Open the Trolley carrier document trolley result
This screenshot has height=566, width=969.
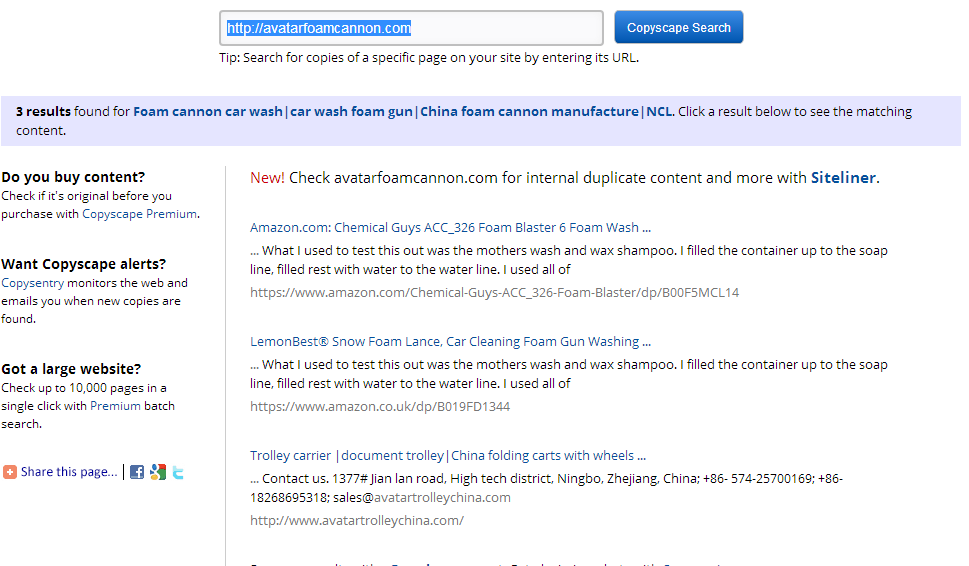coord(447,455)
